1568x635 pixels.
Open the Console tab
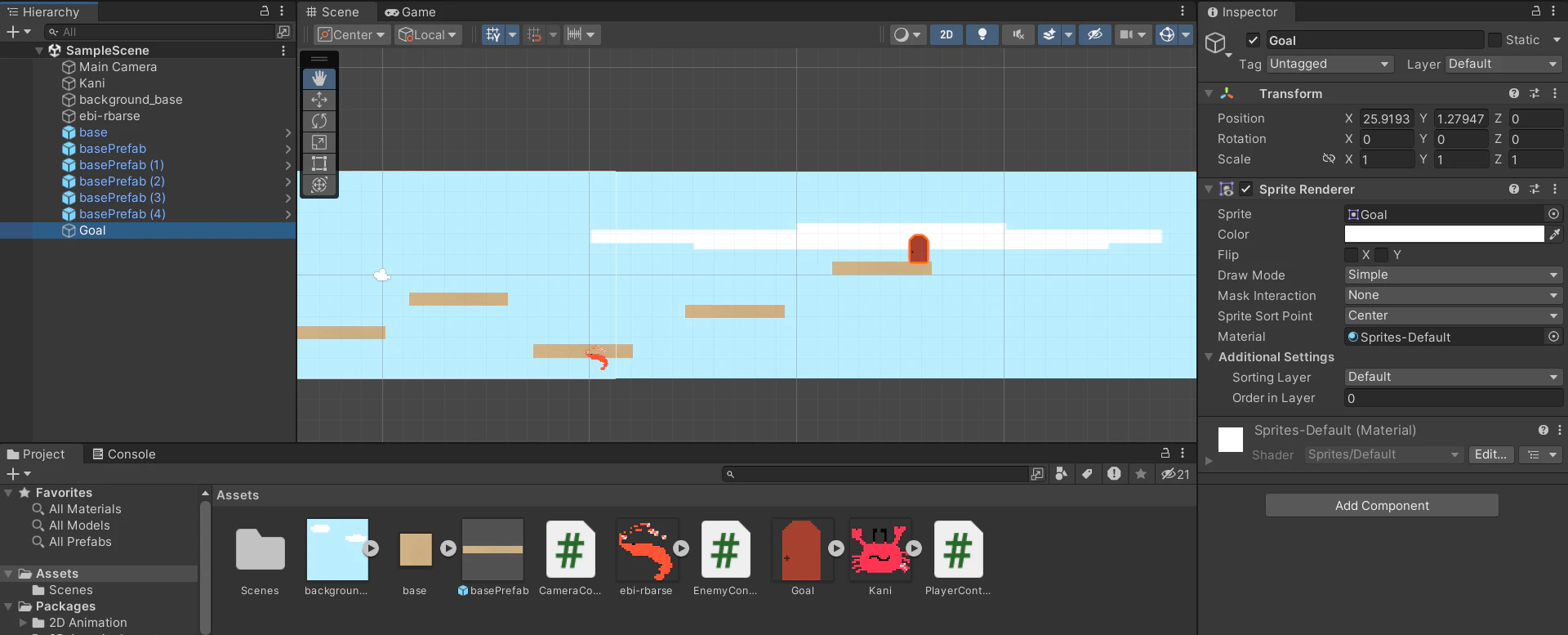tap(123, 454)
